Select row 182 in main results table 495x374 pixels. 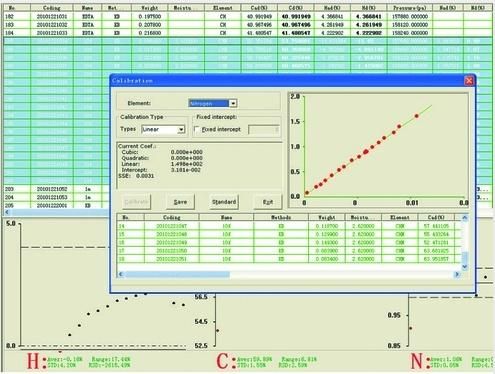[248, 16]
